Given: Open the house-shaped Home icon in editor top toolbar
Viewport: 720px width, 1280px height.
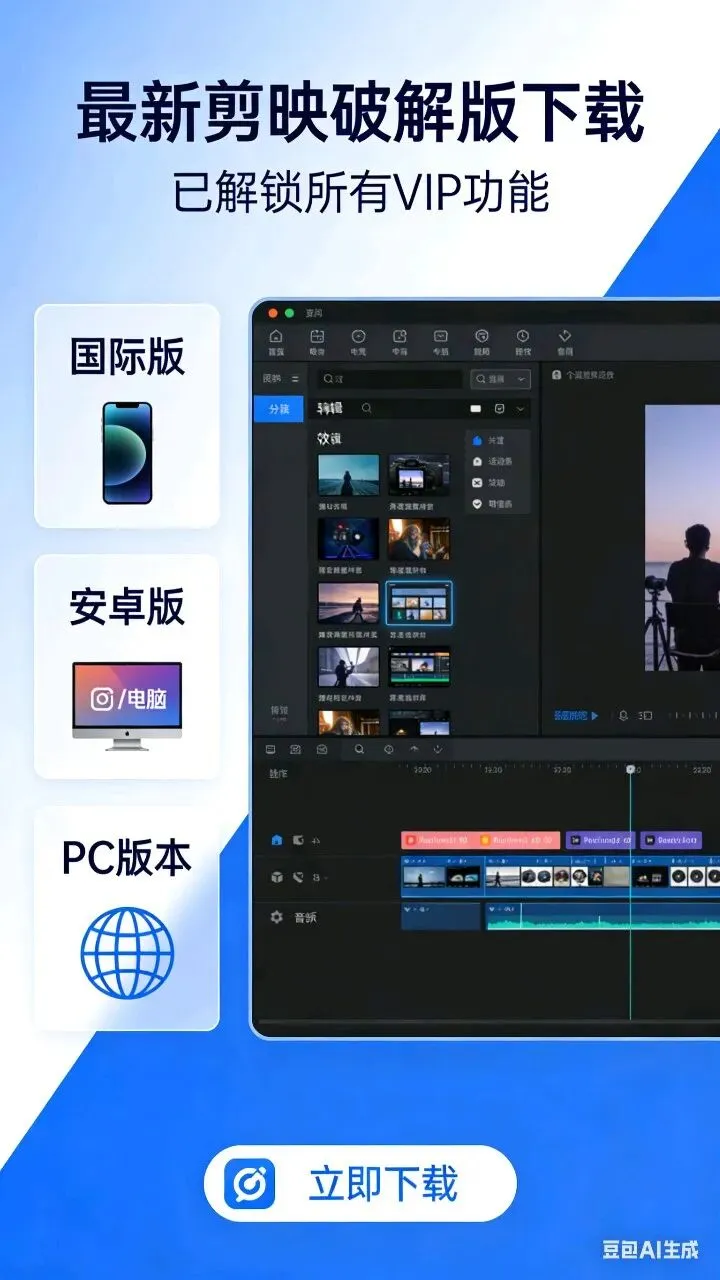Looking at the screenshot, I should (276, 337).
